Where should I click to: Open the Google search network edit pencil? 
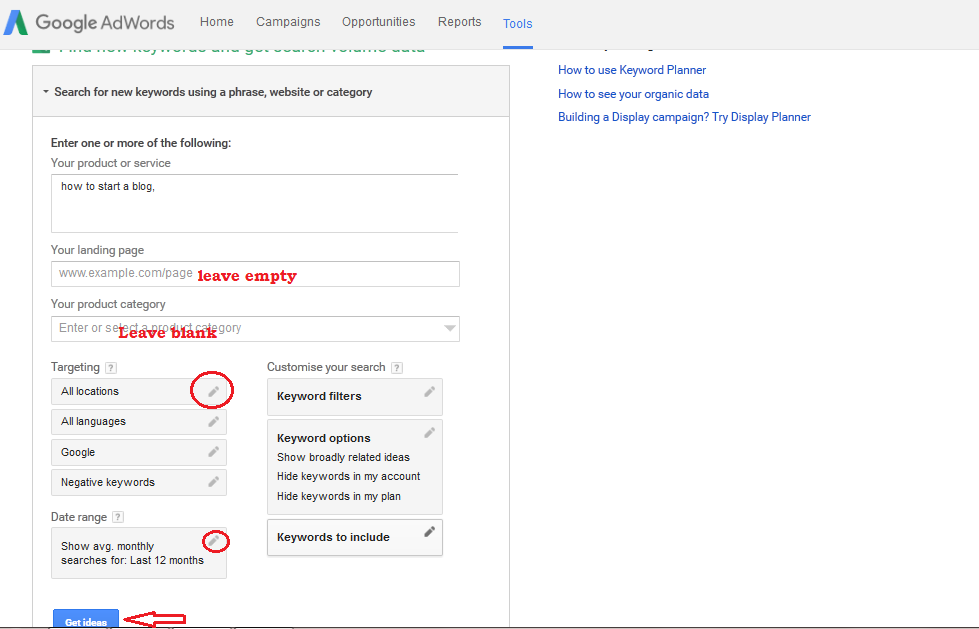pyautogui.click(x=212, y=451)
